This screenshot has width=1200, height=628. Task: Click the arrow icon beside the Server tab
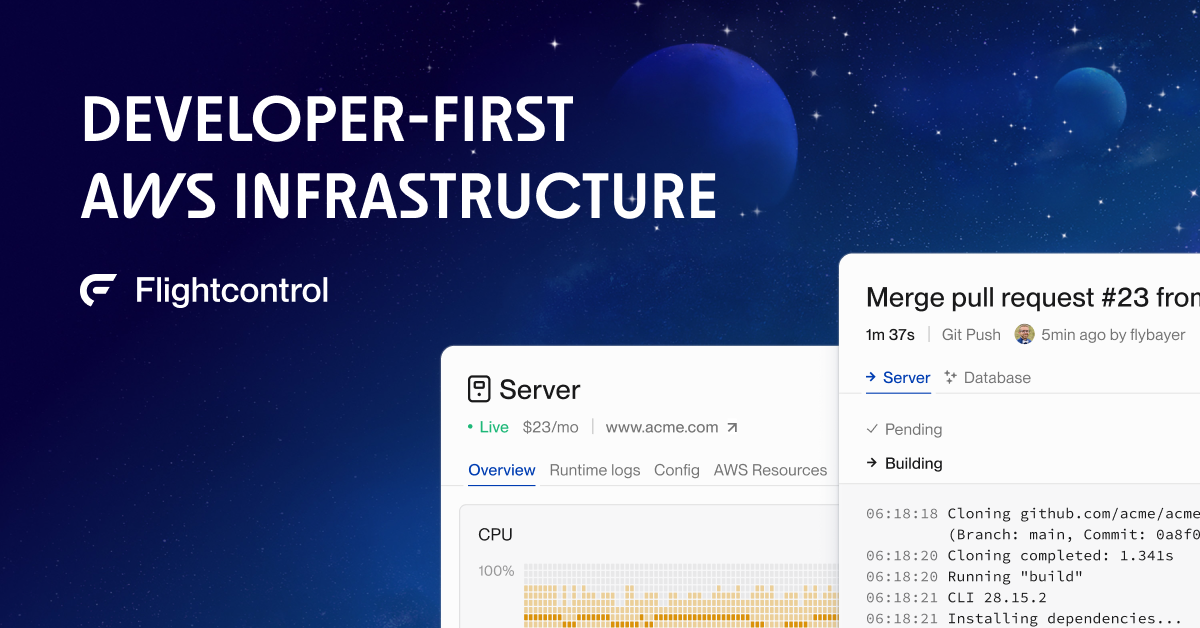869,378
